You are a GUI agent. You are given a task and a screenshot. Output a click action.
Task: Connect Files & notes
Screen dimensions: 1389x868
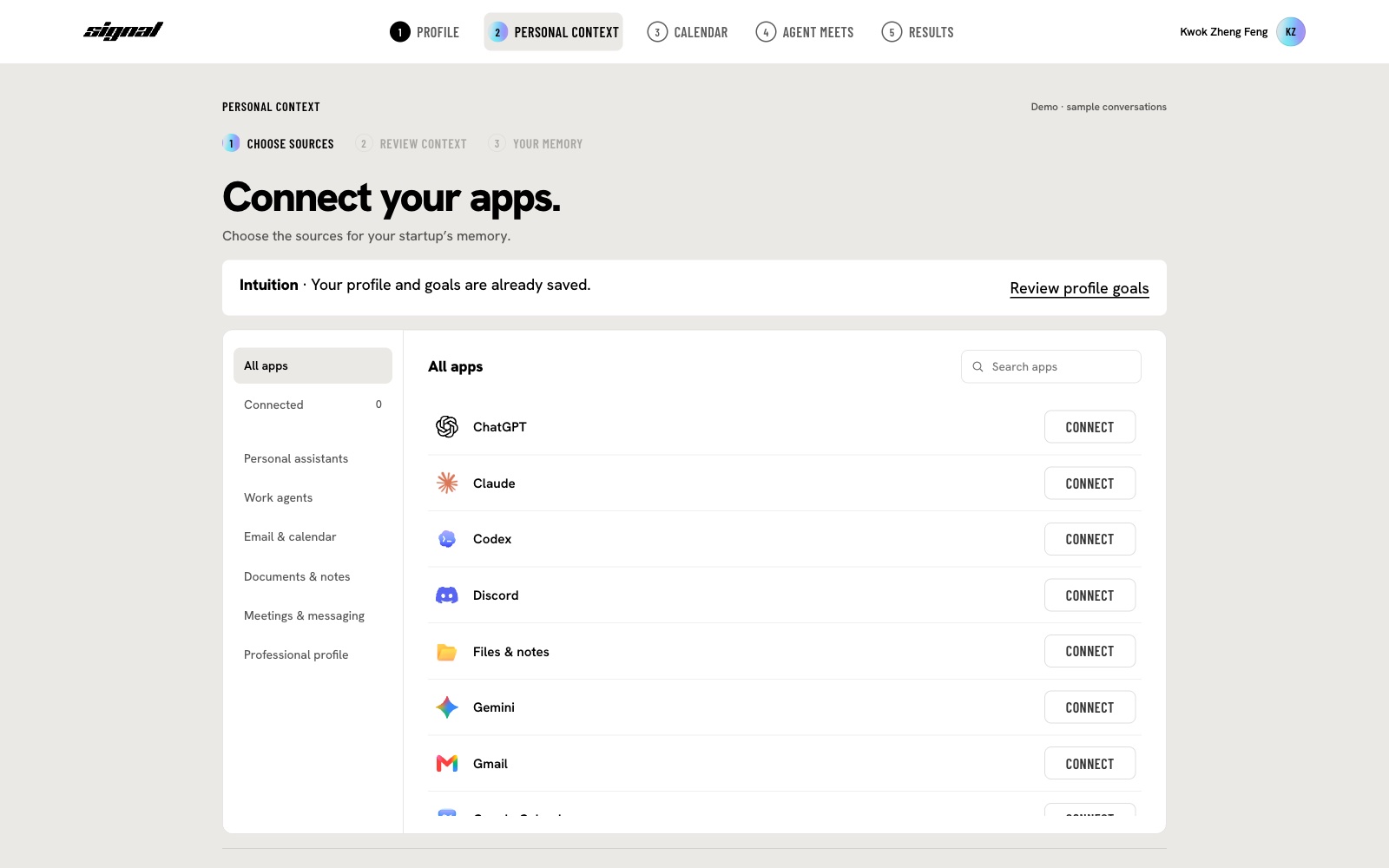(x=1089, y=651)
